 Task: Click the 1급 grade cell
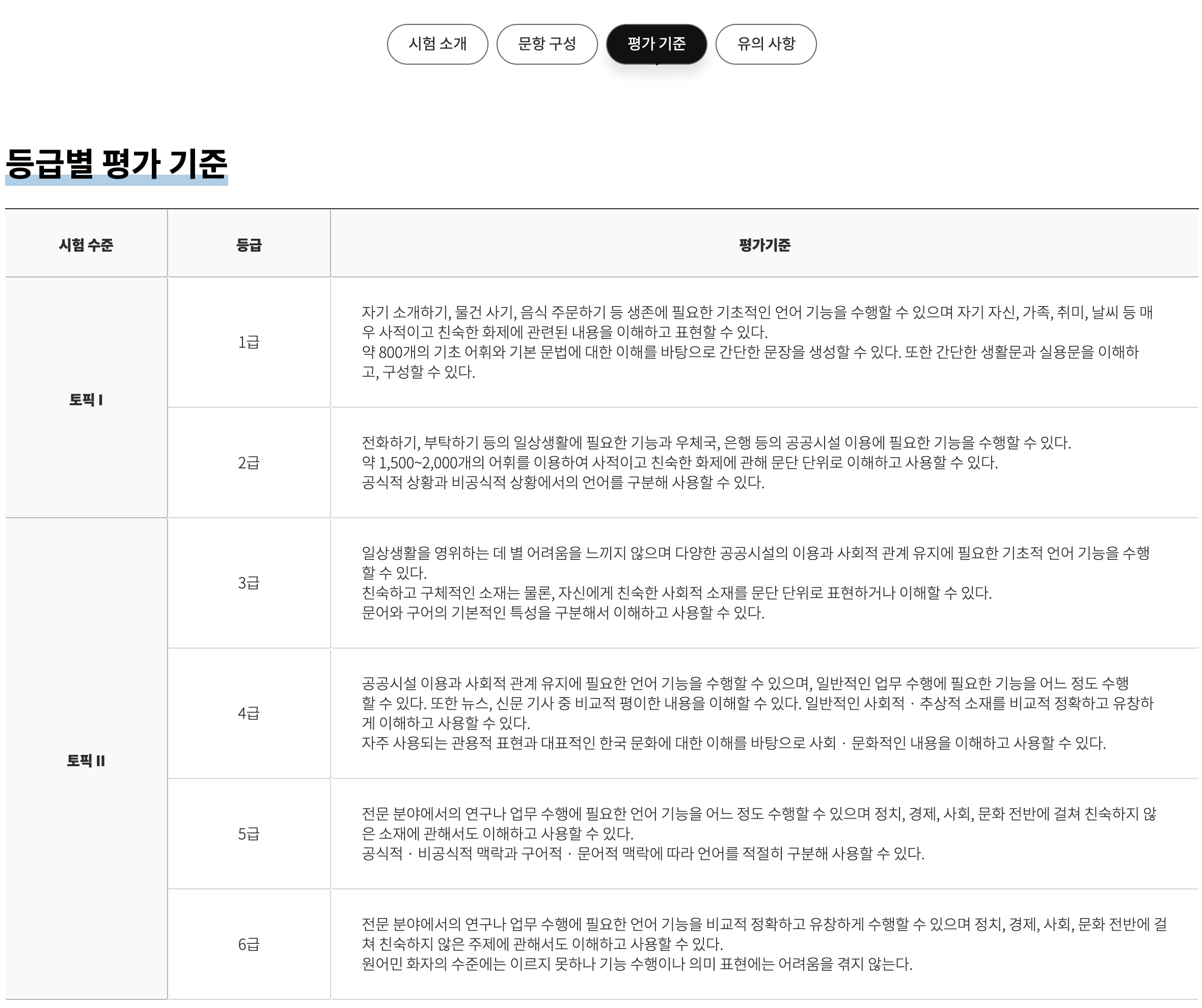click(249, 342)
